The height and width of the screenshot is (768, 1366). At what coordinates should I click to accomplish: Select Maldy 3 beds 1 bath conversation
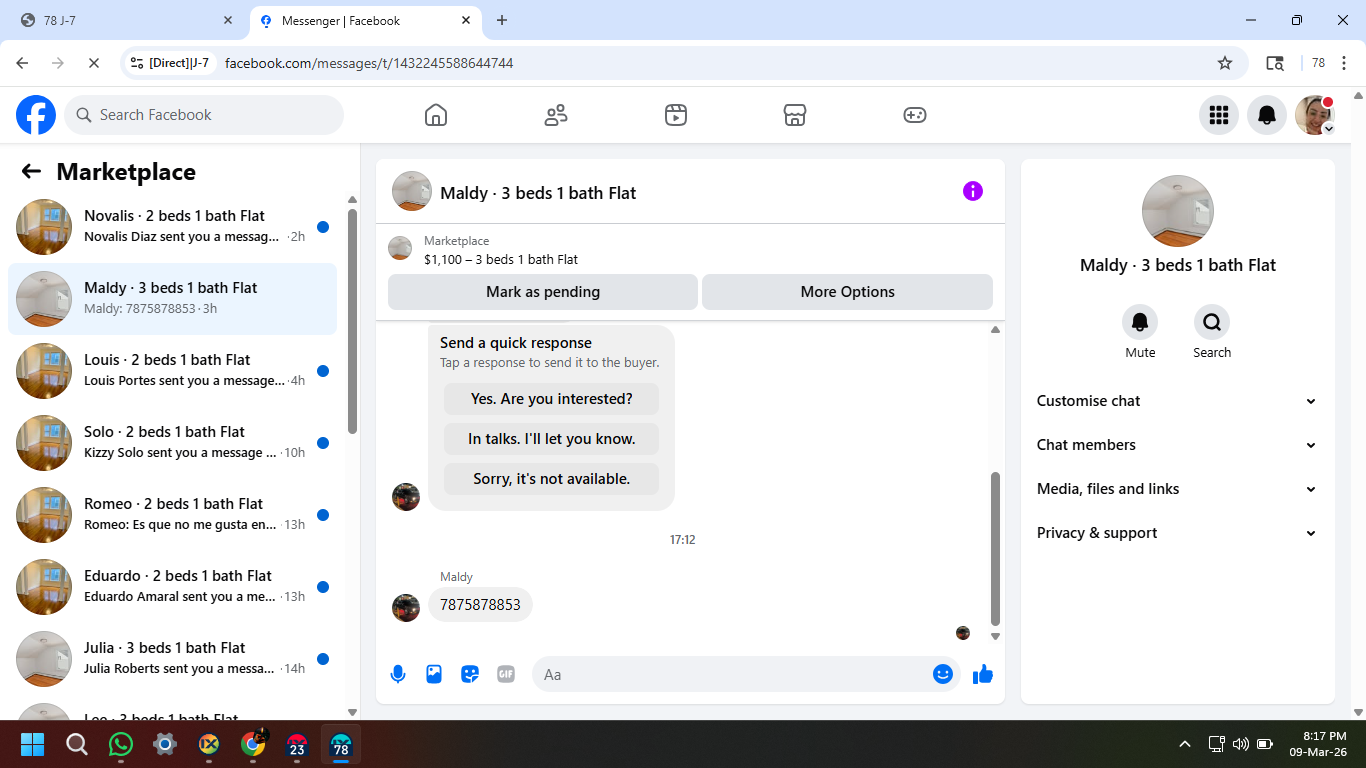tap(172, 299)
